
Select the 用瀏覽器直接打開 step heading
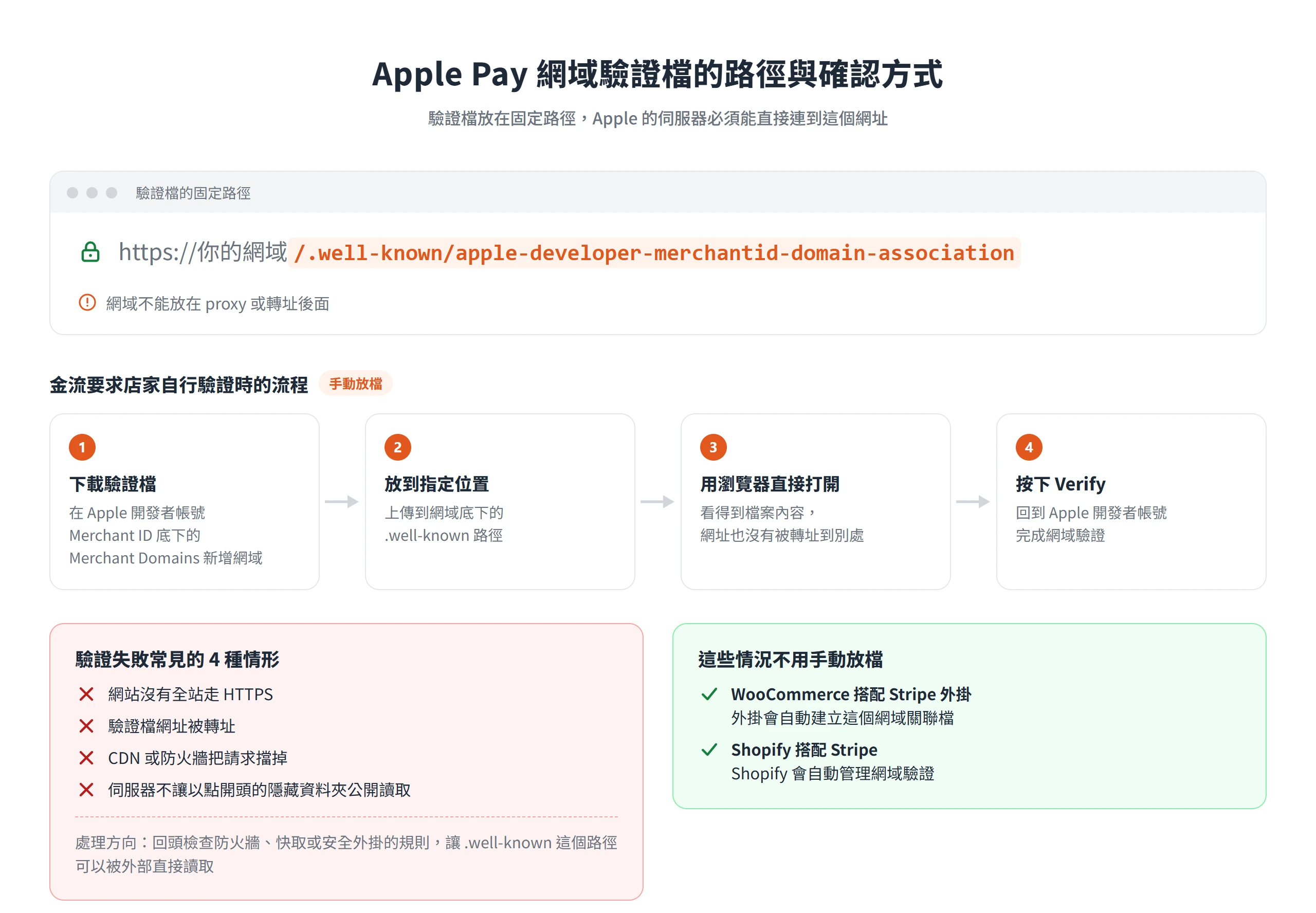point(769,485)
